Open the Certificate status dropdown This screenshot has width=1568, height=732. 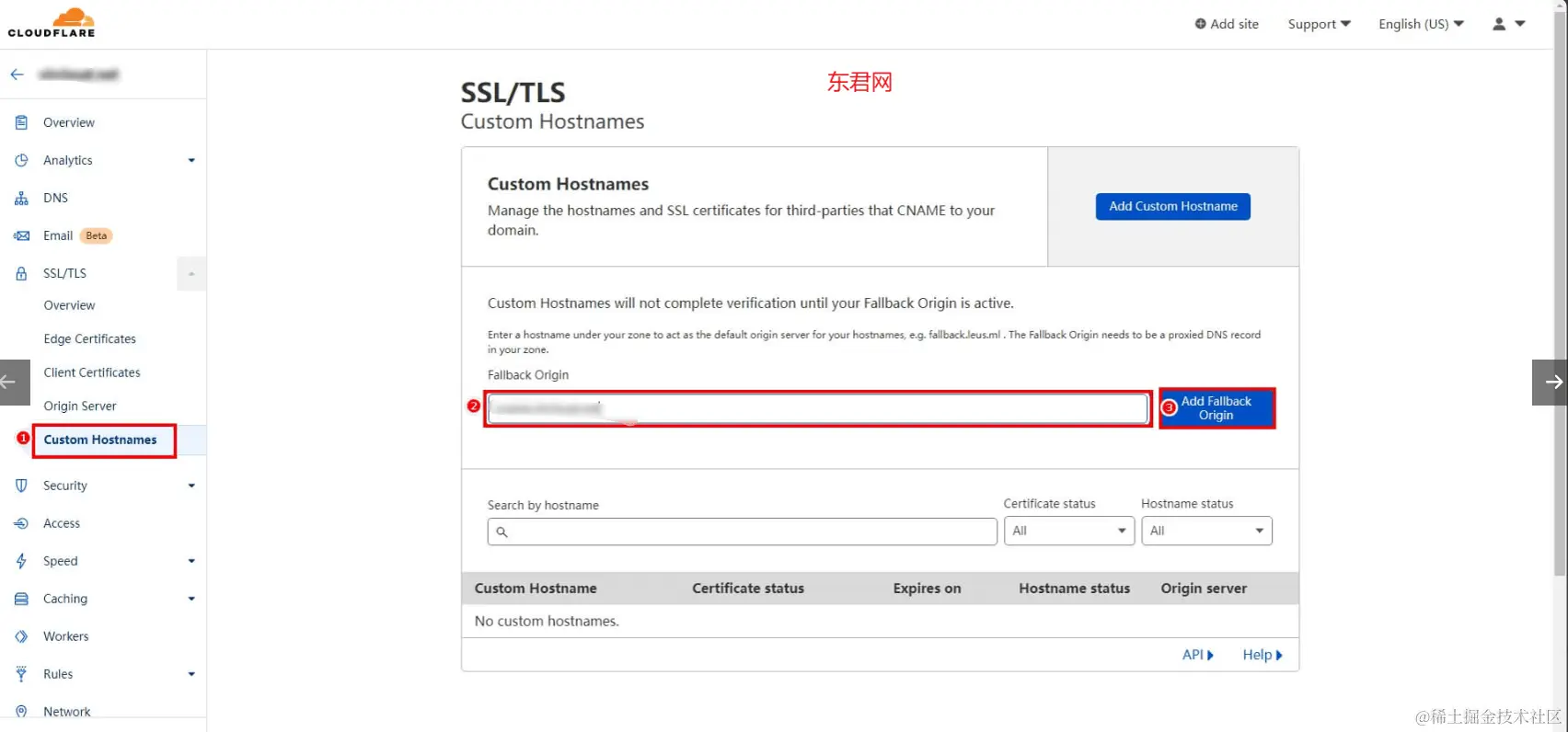click(x=1069, y=531)
